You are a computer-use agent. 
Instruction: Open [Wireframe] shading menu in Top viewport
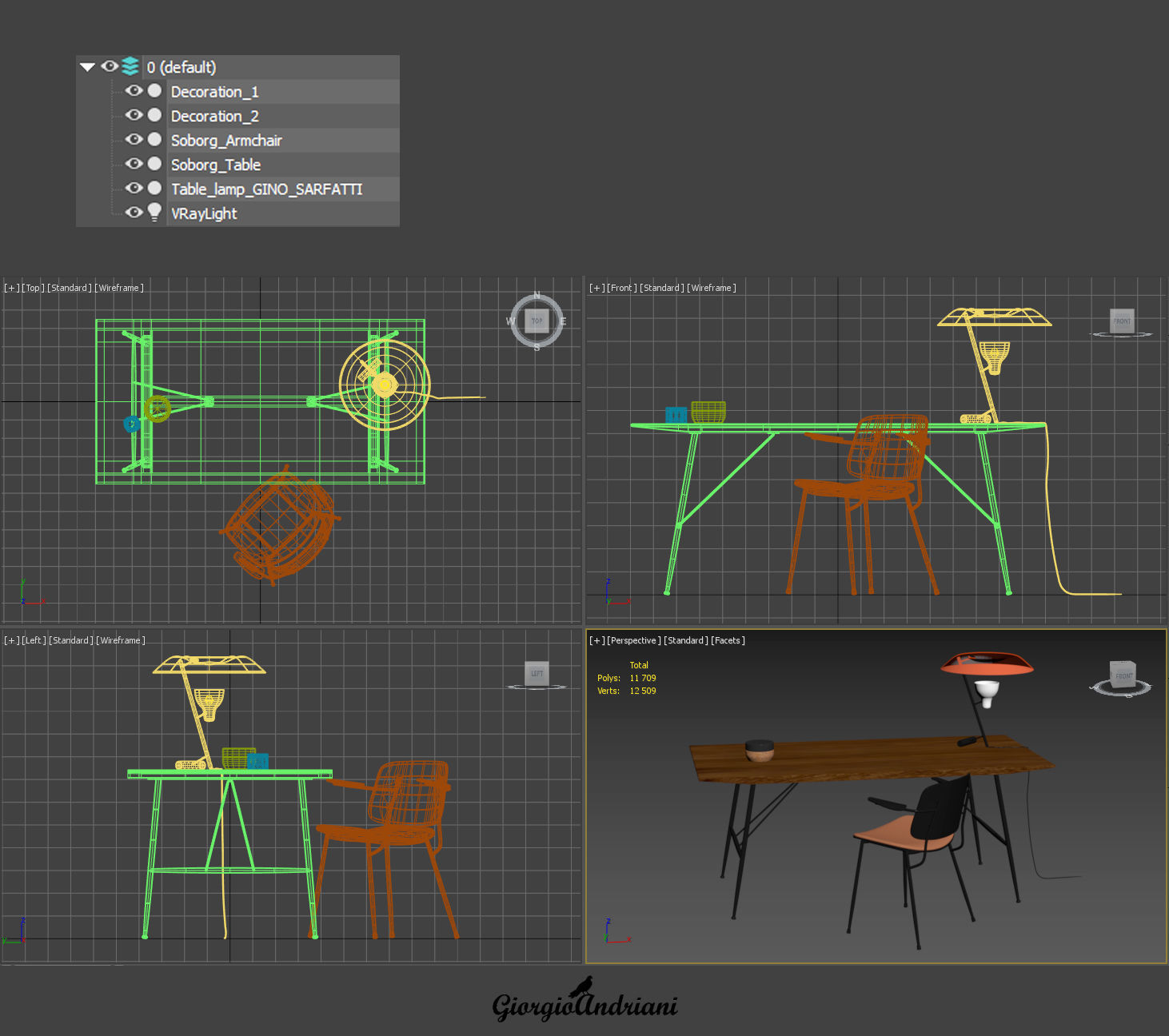pos(119,288)
